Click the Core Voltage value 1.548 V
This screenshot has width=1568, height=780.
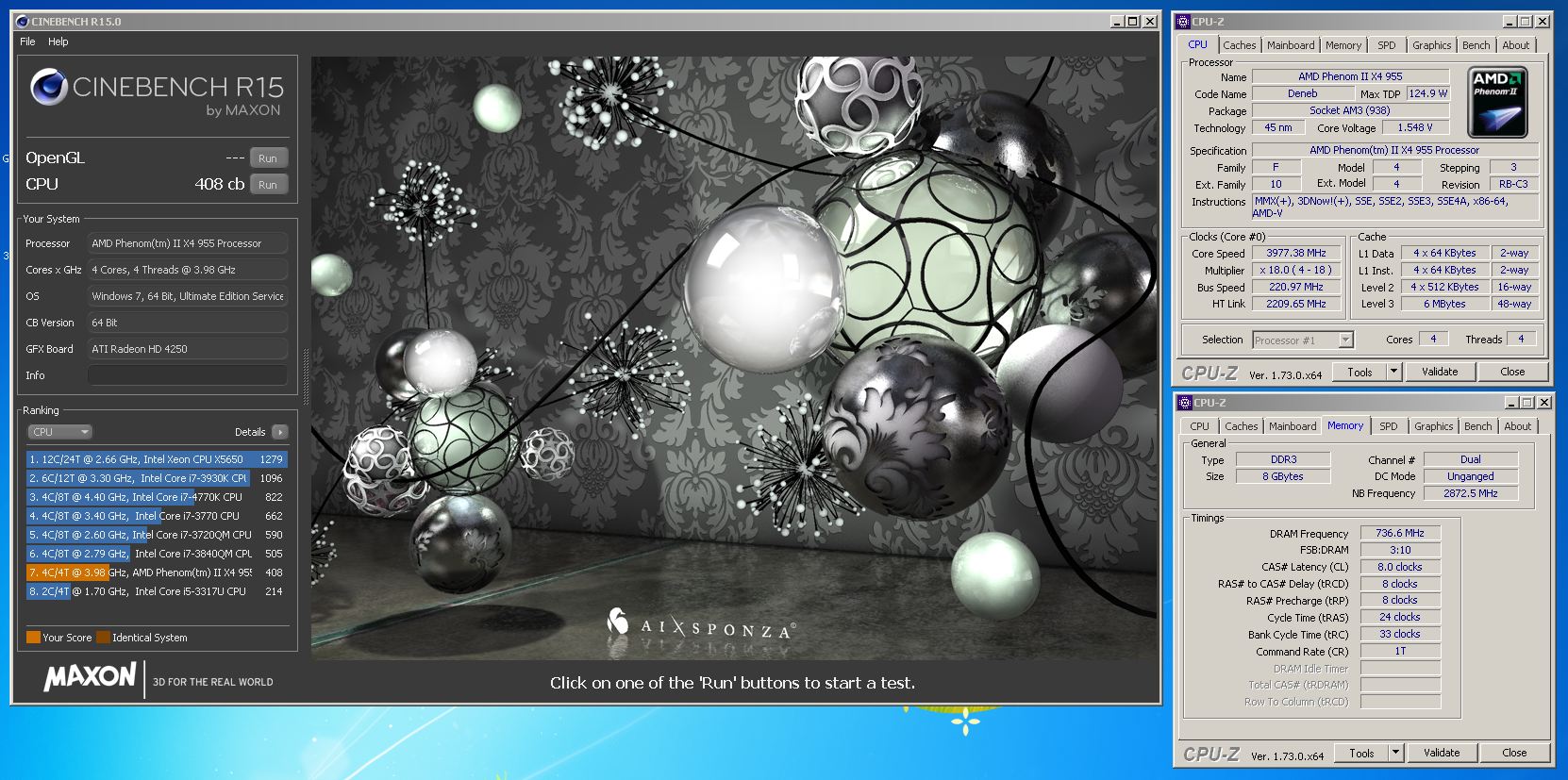coord(1415,127)
